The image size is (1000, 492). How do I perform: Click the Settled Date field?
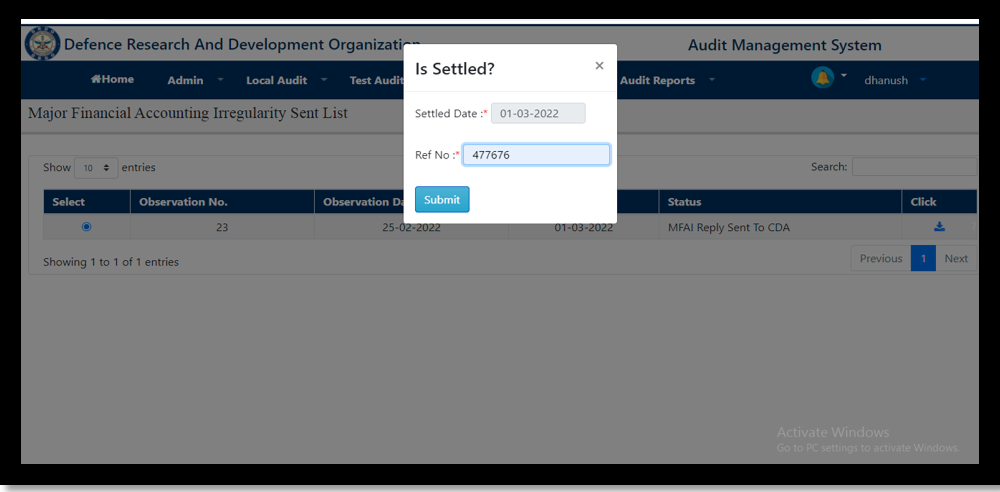point(537,114)
